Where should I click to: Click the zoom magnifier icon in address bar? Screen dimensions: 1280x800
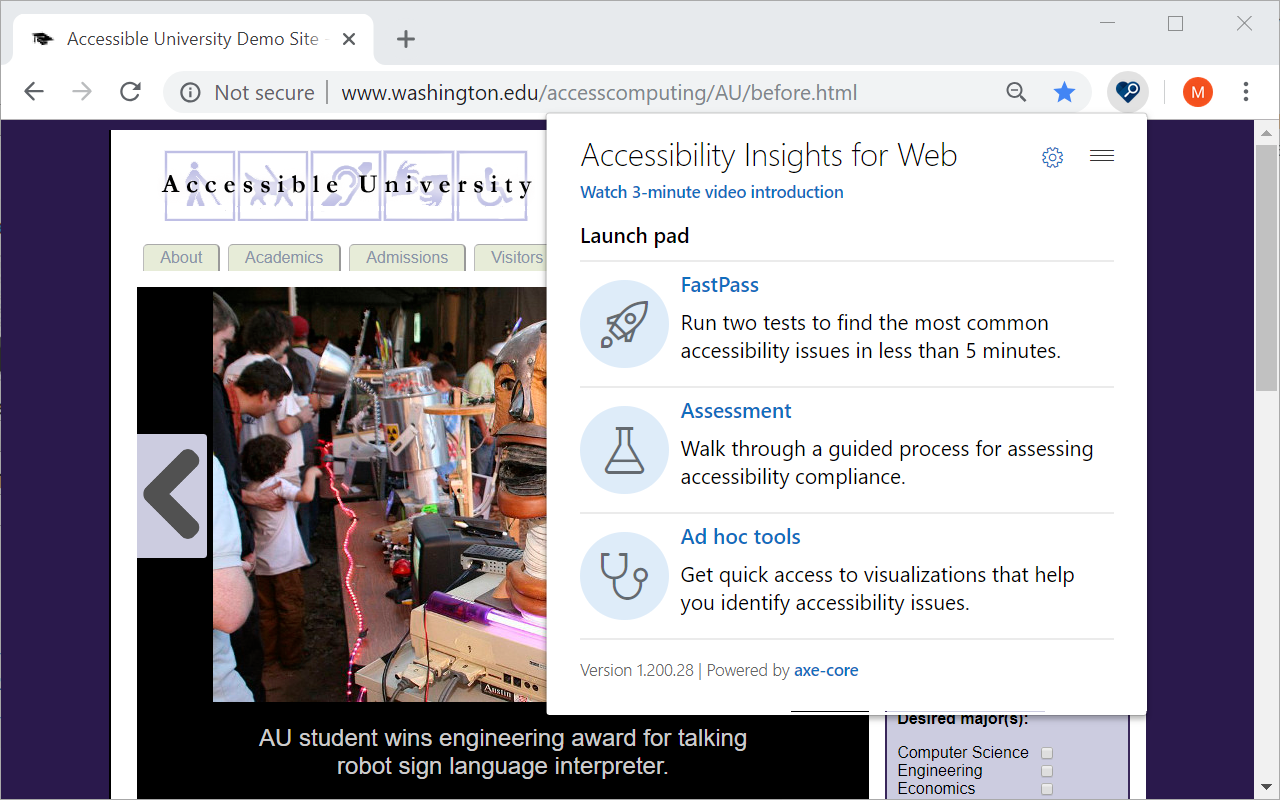pyautogui.click(x=1016, y=92)
